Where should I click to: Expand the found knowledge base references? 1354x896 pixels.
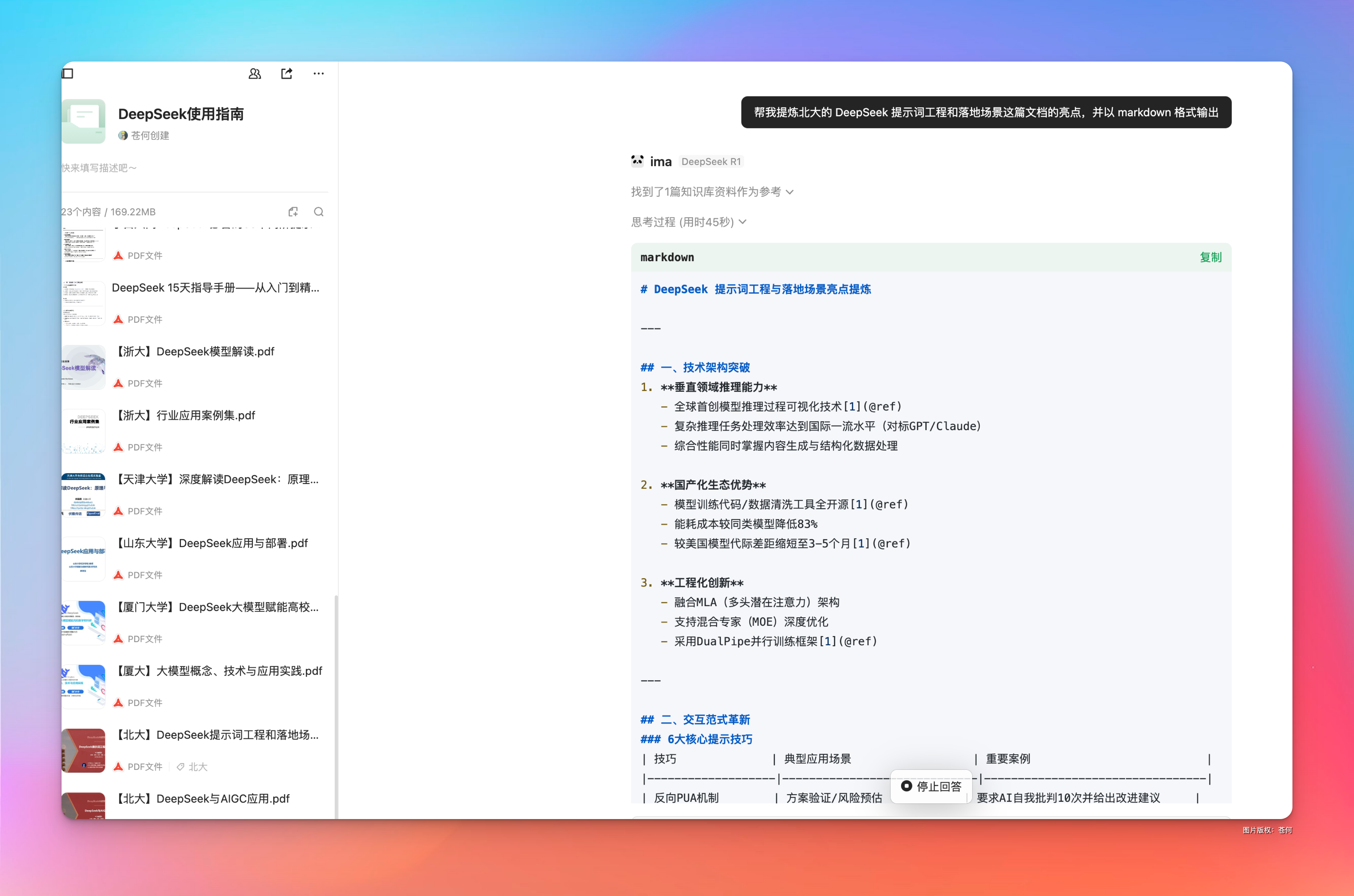pyautogui.click(x=711, y=192)
